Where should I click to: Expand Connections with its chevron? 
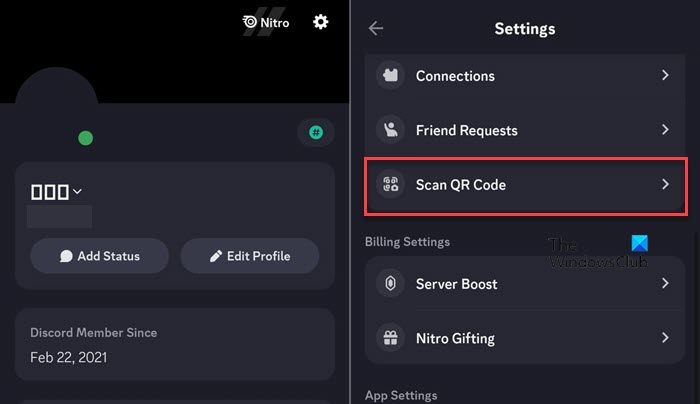tap(665, 76)
